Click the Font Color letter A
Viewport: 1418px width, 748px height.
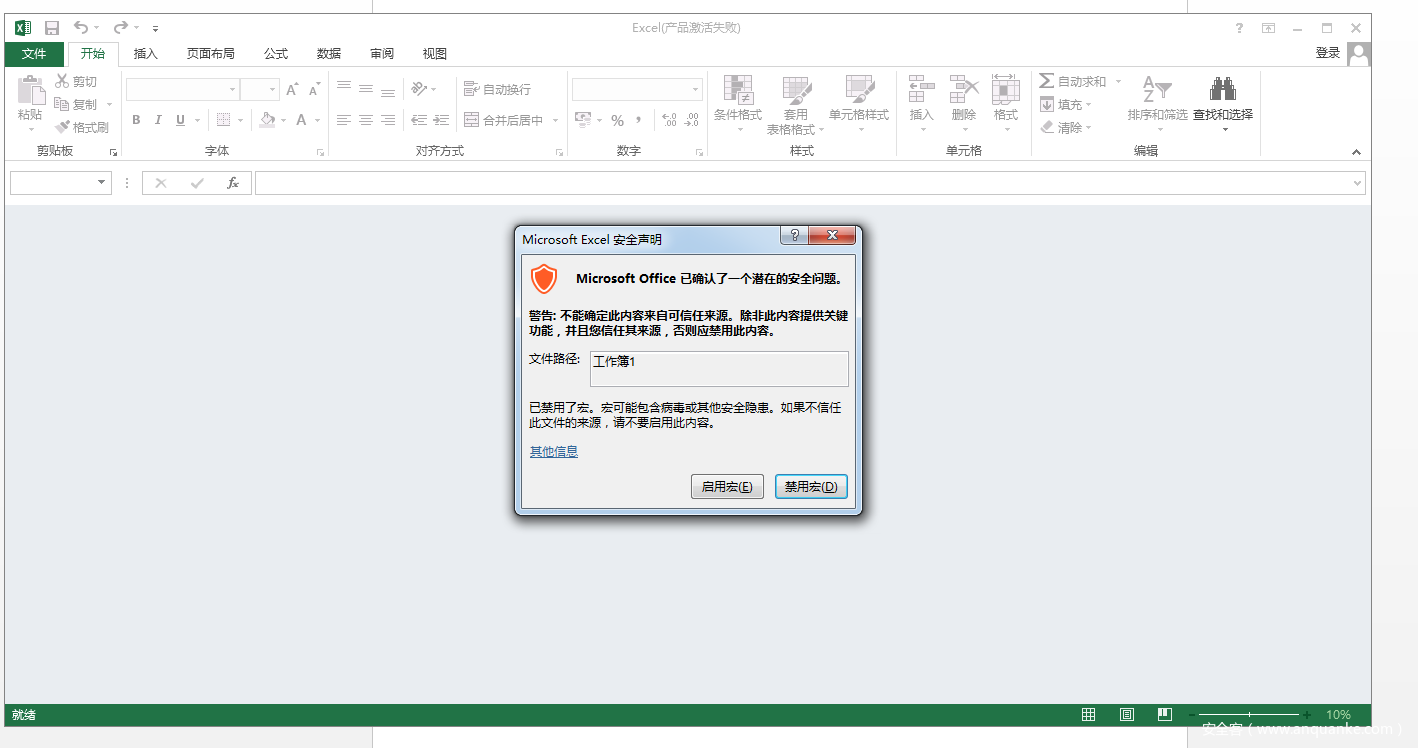[301, 120]
